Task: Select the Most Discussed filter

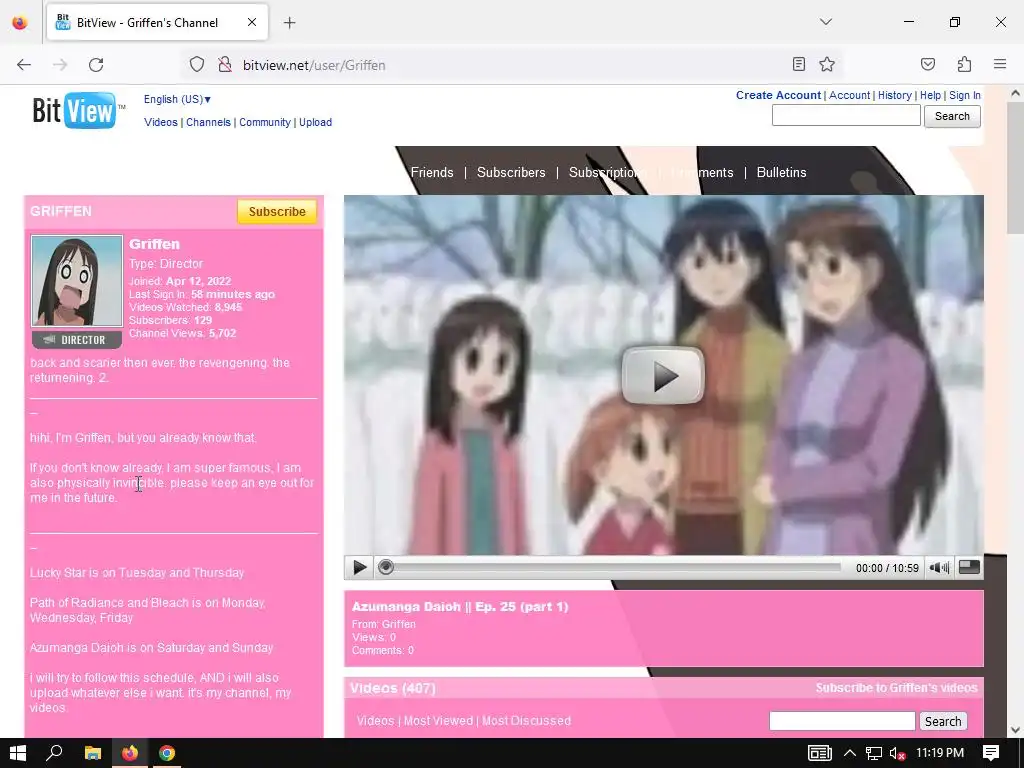Action: [526, 720]
